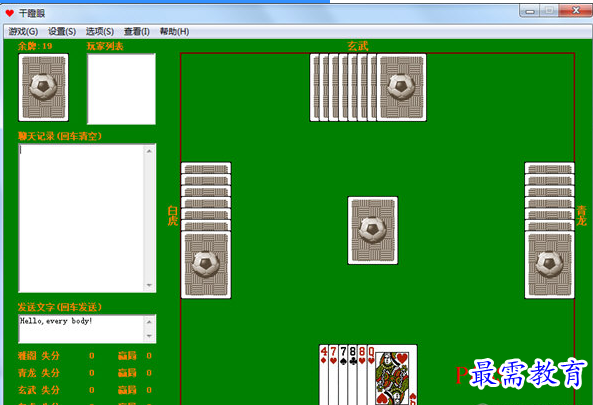Close the 干瞪眼 game window
This screenshot has height=405, width=593.
[576, 11]
